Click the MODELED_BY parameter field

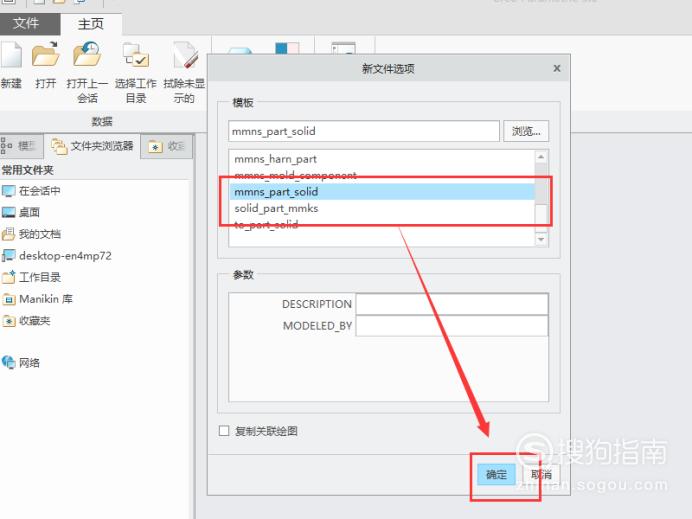tap(452, 326)
